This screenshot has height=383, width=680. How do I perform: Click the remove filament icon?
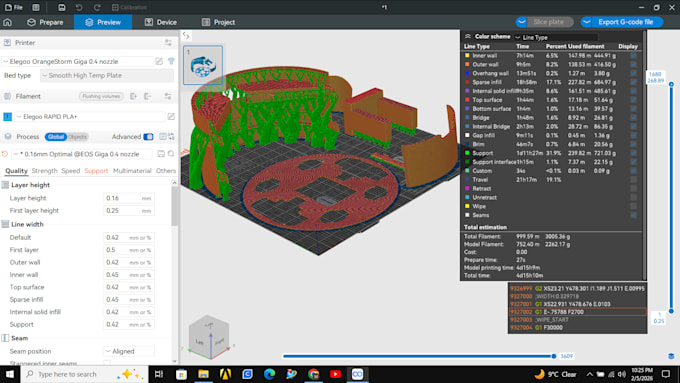147,96
